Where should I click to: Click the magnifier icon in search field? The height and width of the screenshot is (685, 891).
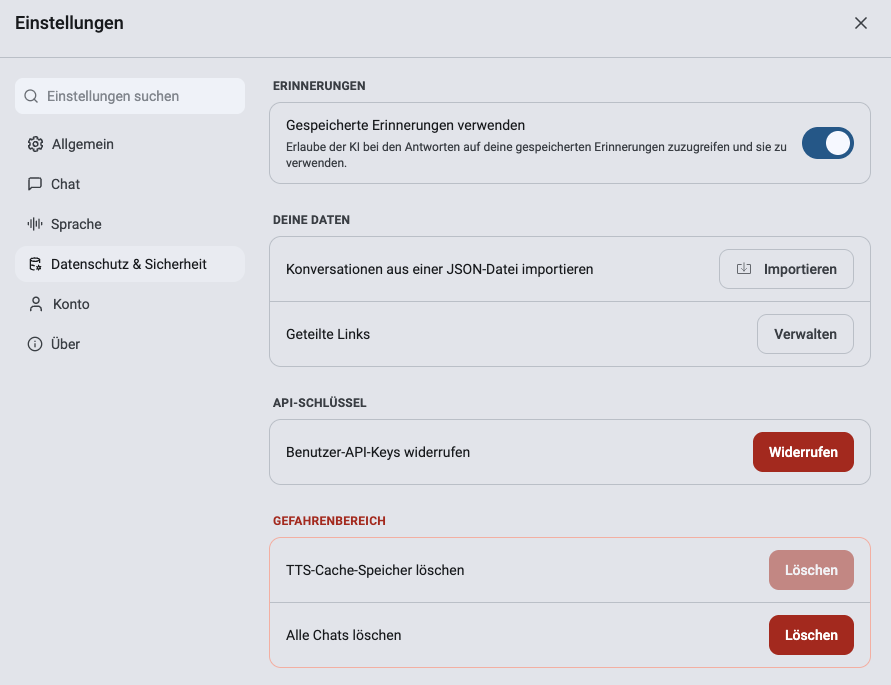[x=31, y=96]
